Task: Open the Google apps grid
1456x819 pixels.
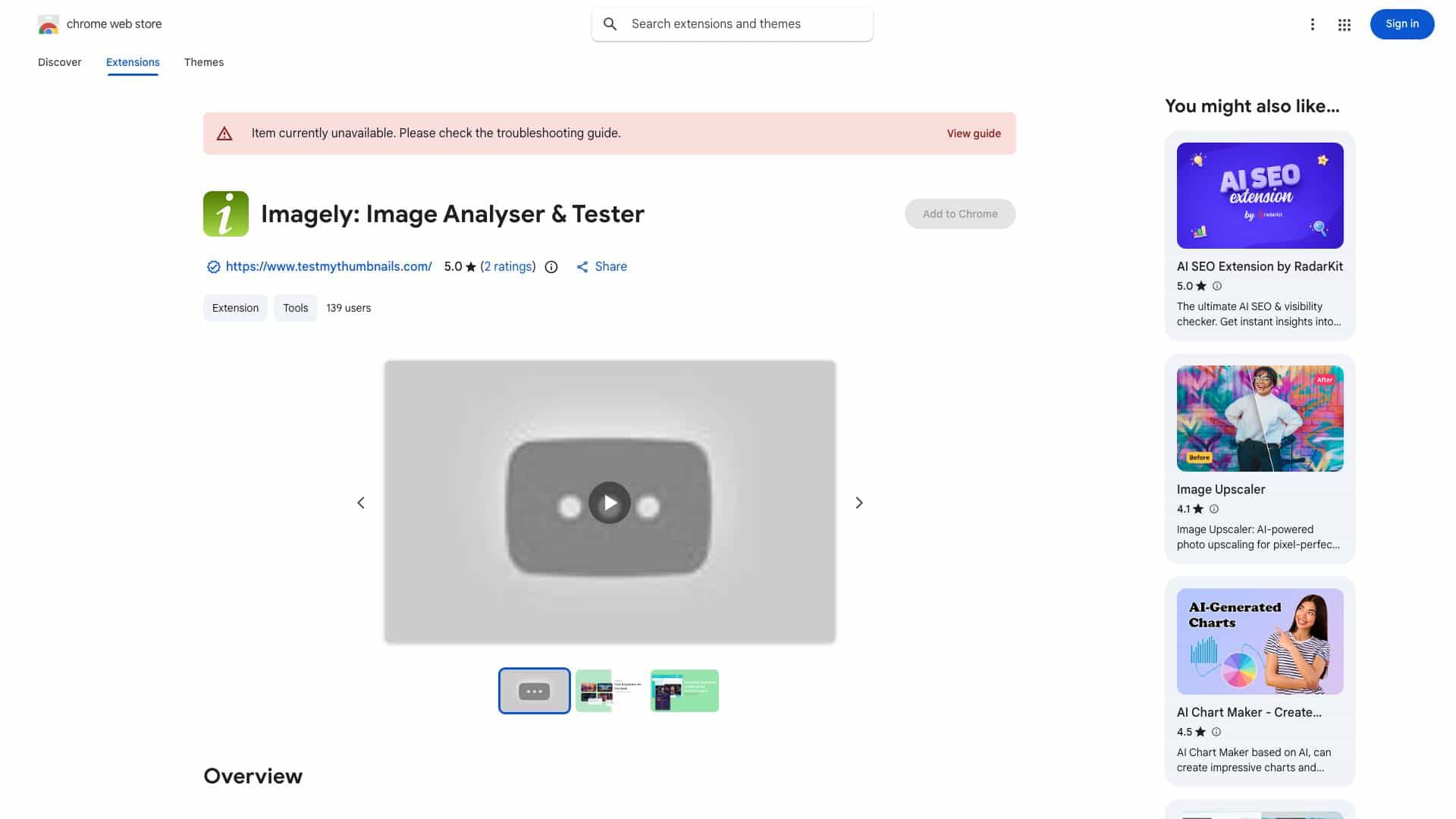Action: (1344, 24)
